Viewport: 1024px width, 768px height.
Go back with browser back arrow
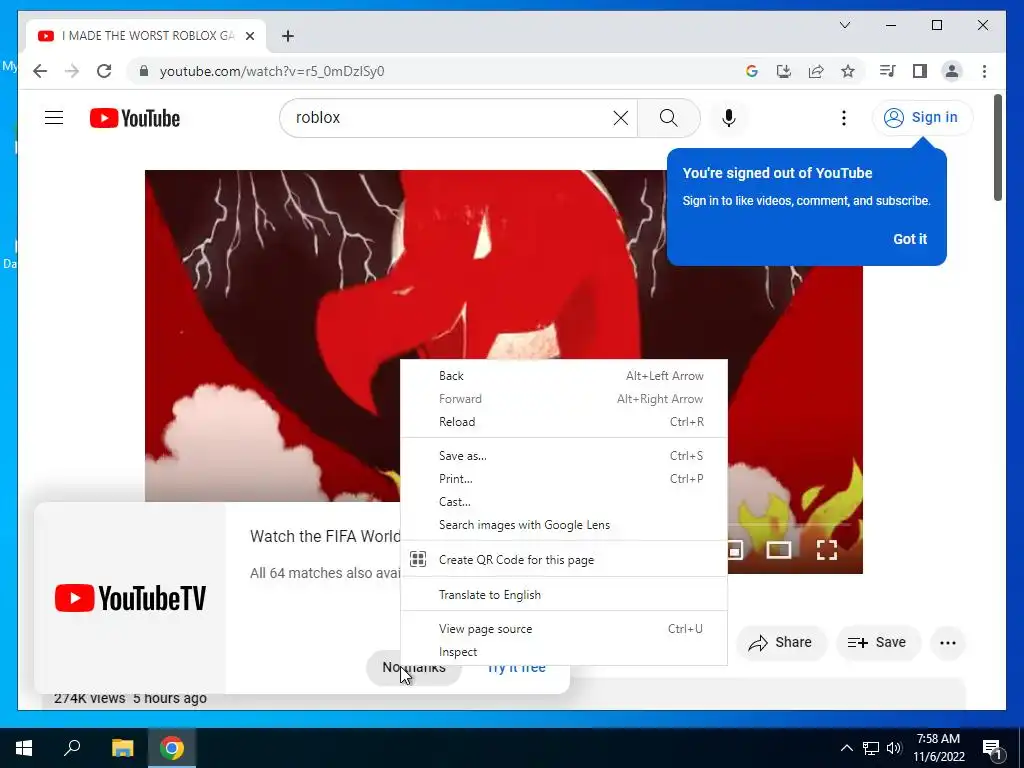tap(40, 71)
